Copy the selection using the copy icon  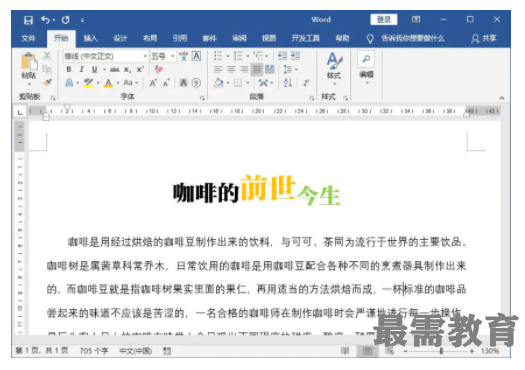click(47, 69)
